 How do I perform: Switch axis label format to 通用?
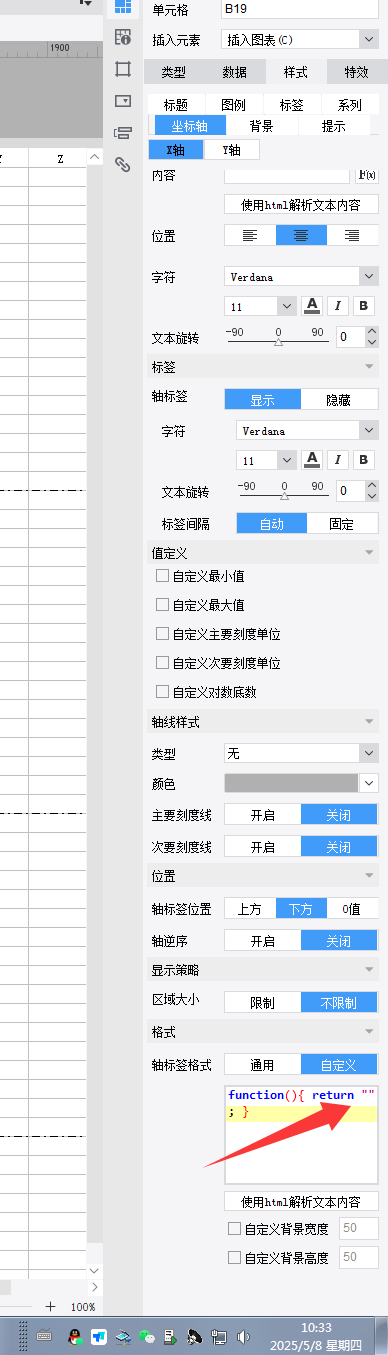pyautogui.click(x=263, y=1065)
